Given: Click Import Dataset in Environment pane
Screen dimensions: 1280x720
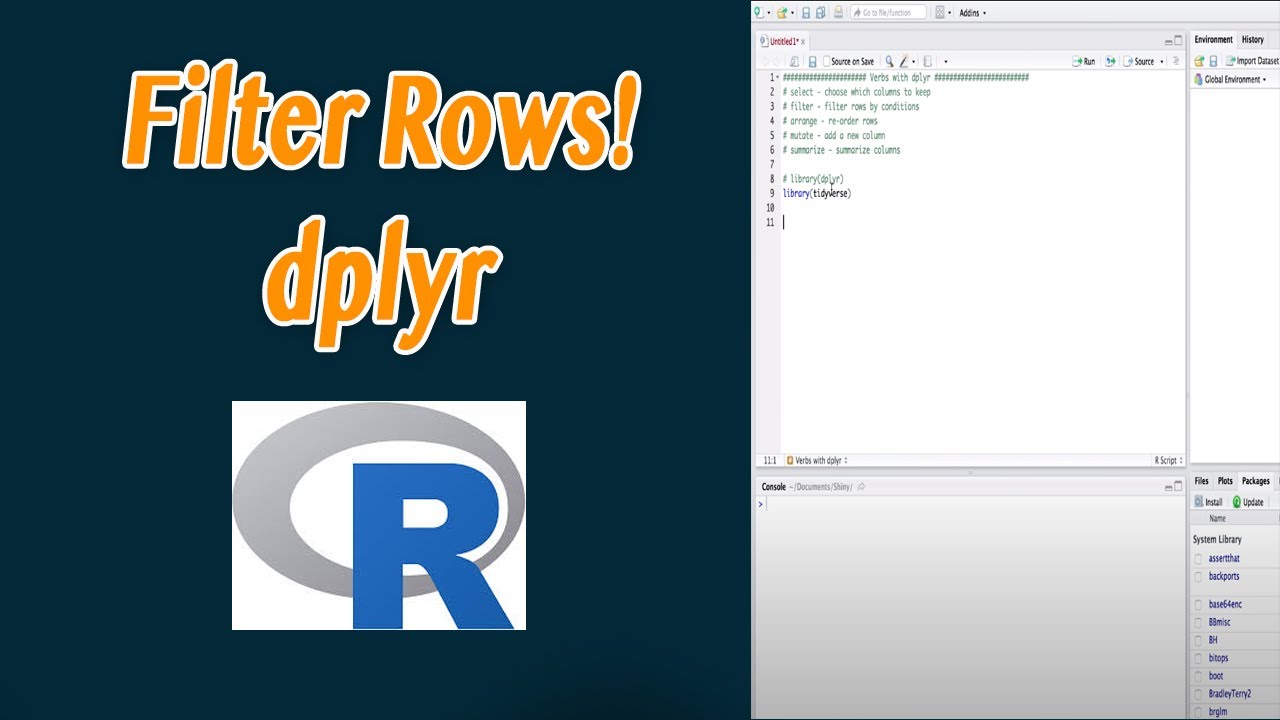Looking at the screenshot, I should [x=1251, y=61].
